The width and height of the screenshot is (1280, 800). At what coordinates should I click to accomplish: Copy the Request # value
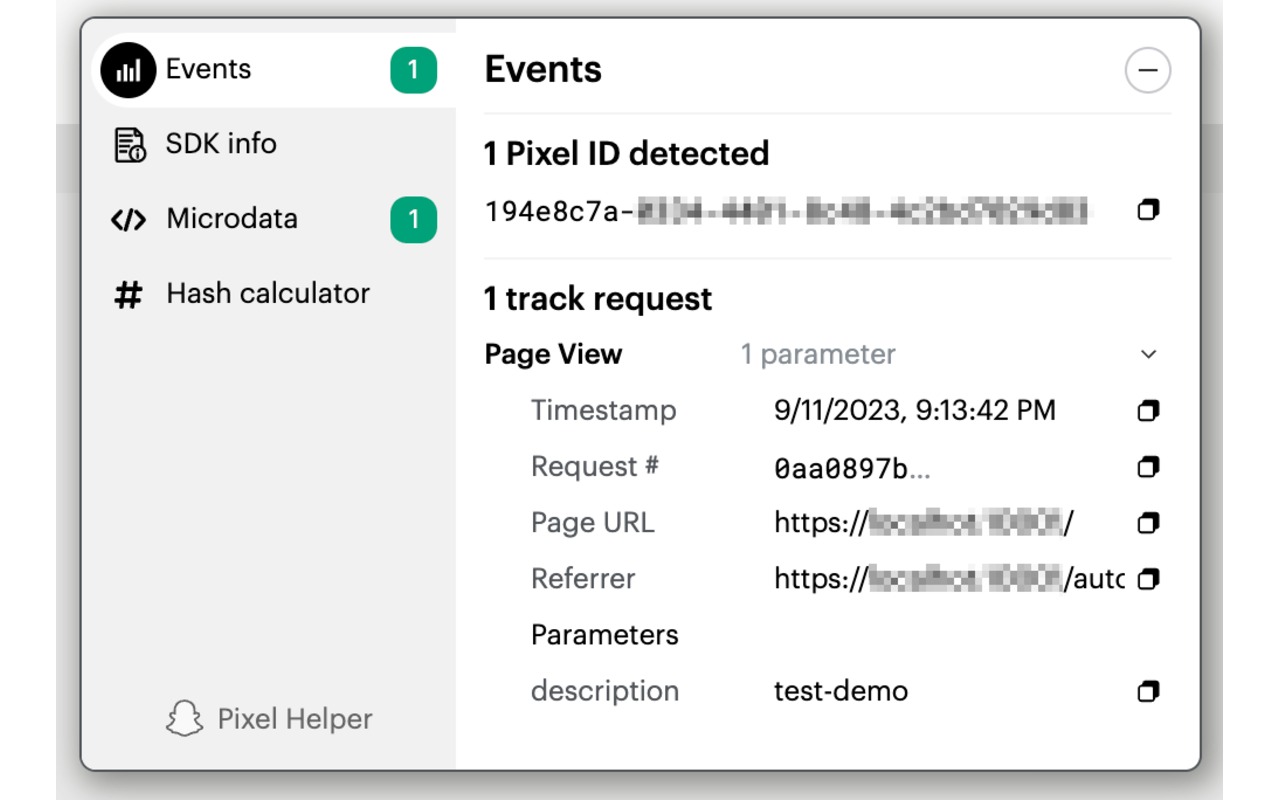click(x=1147, y=466)
